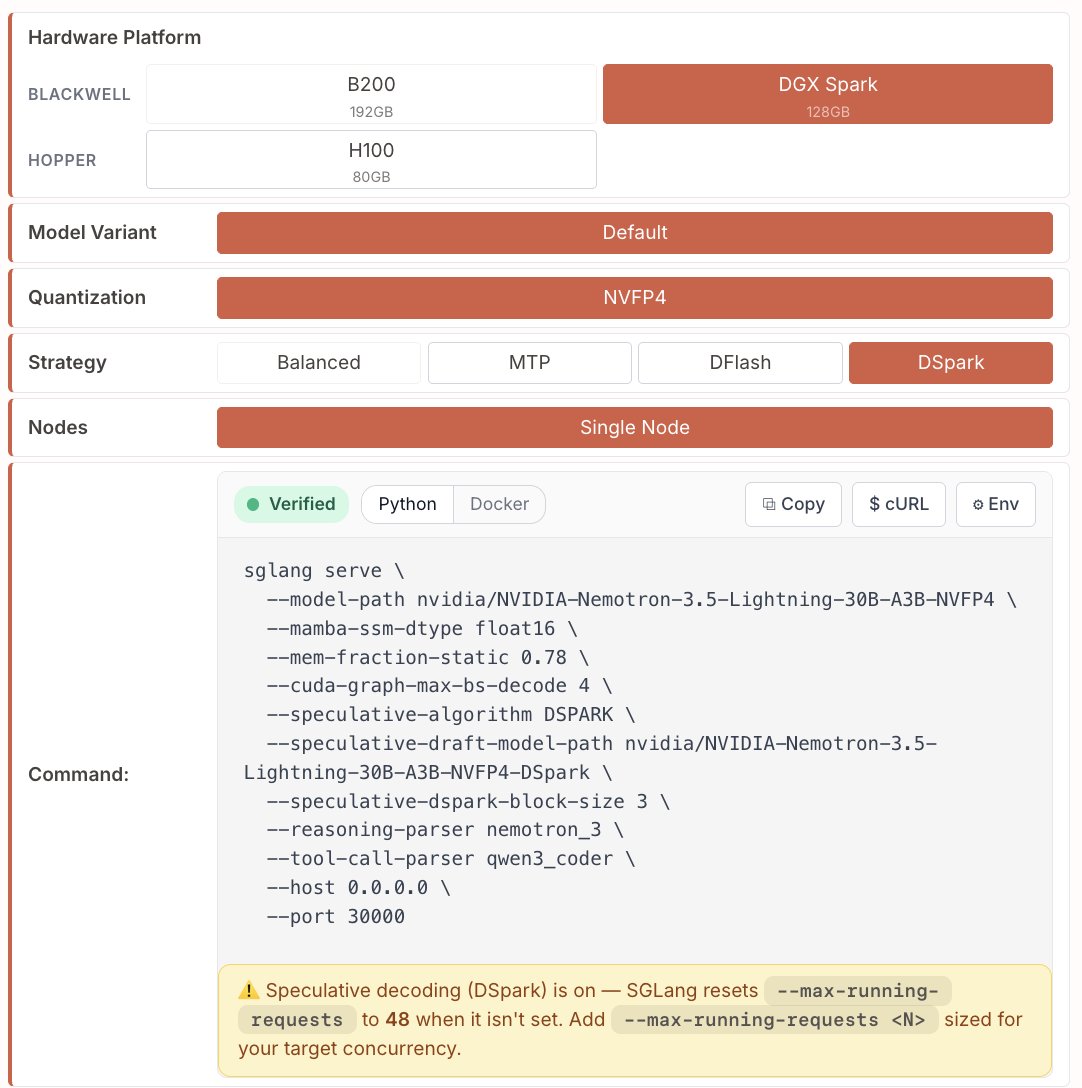Viewport: 1082px width, 1088px height.
Task: Click the --speculative-algorithm DSPARK line
Action: 450,715
